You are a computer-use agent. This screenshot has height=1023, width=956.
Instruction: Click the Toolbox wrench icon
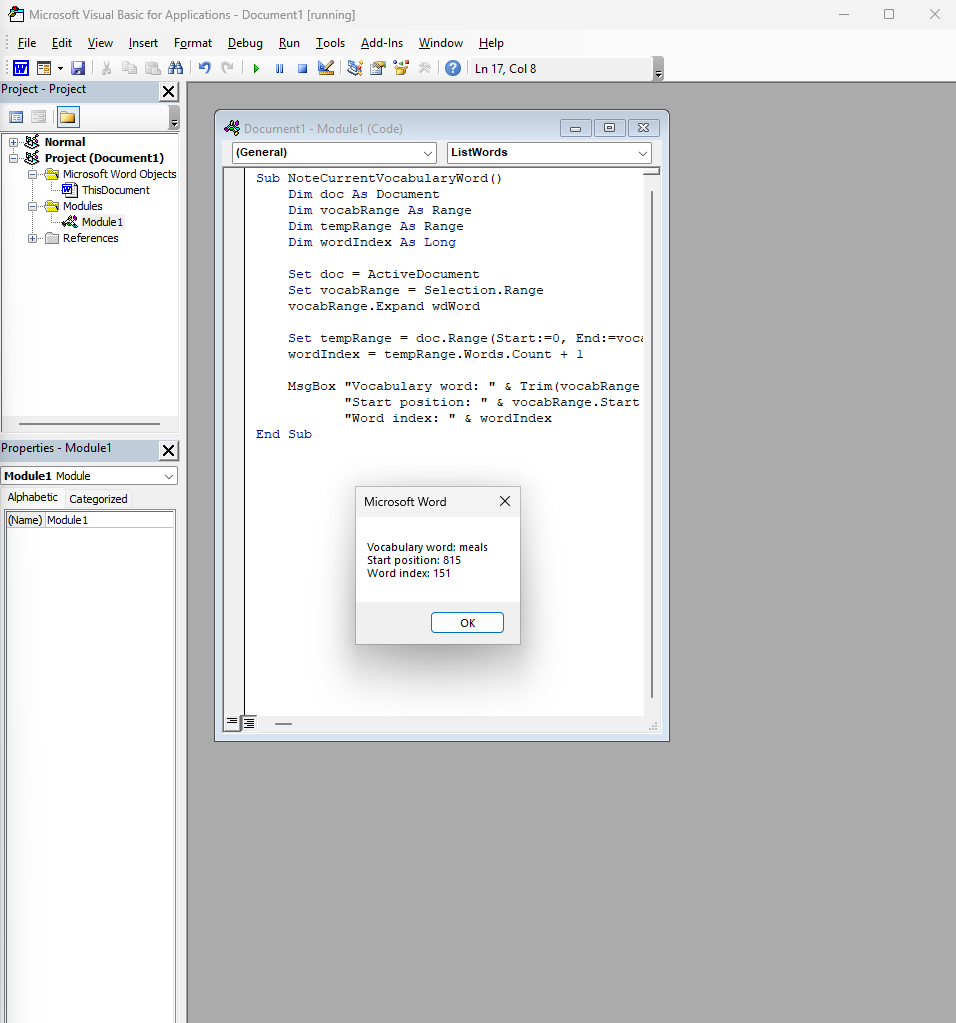[424, 68]
